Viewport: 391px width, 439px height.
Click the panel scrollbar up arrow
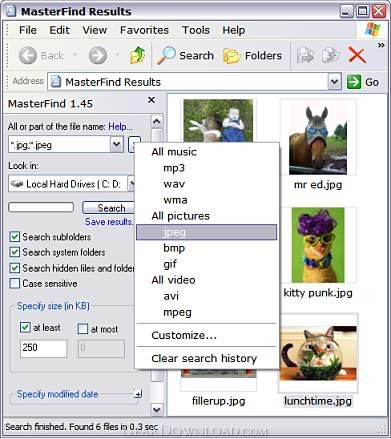157,121
